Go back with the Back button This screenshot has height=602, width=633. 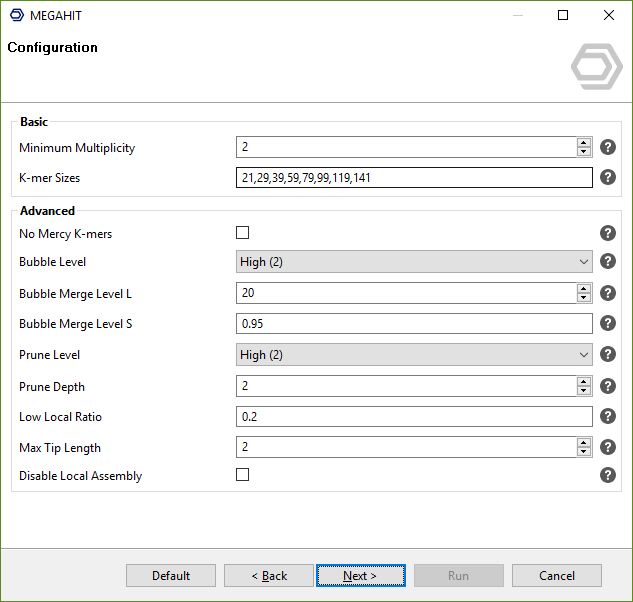268,576
